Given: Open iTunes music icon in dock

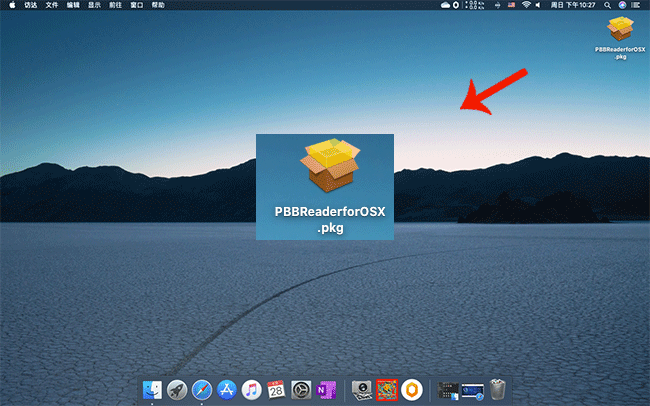Looking at the screenshot, I should pos(252,390).
